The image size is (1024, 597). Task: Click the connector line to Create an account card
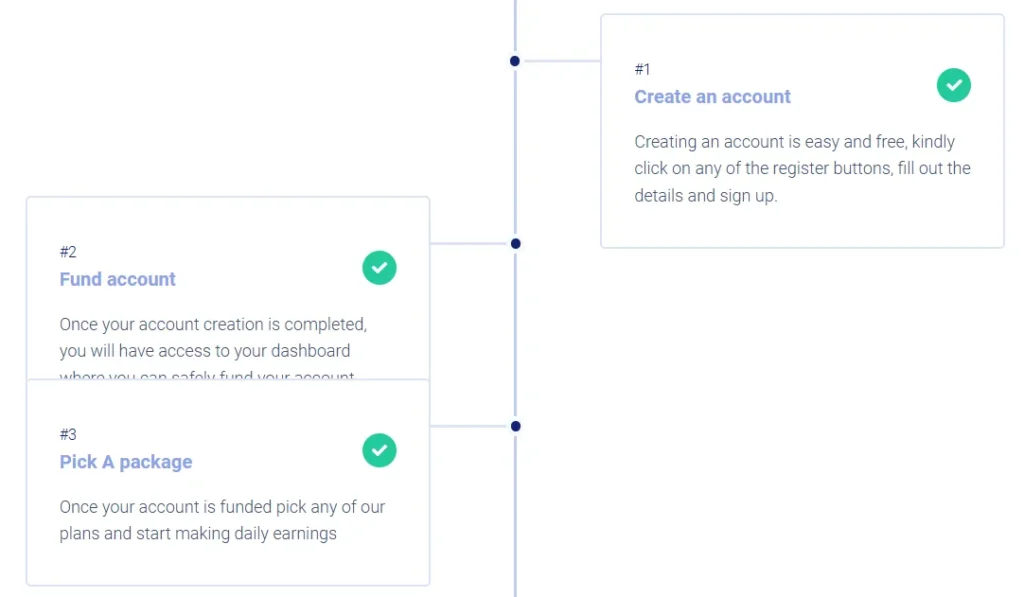coord(560,61)
